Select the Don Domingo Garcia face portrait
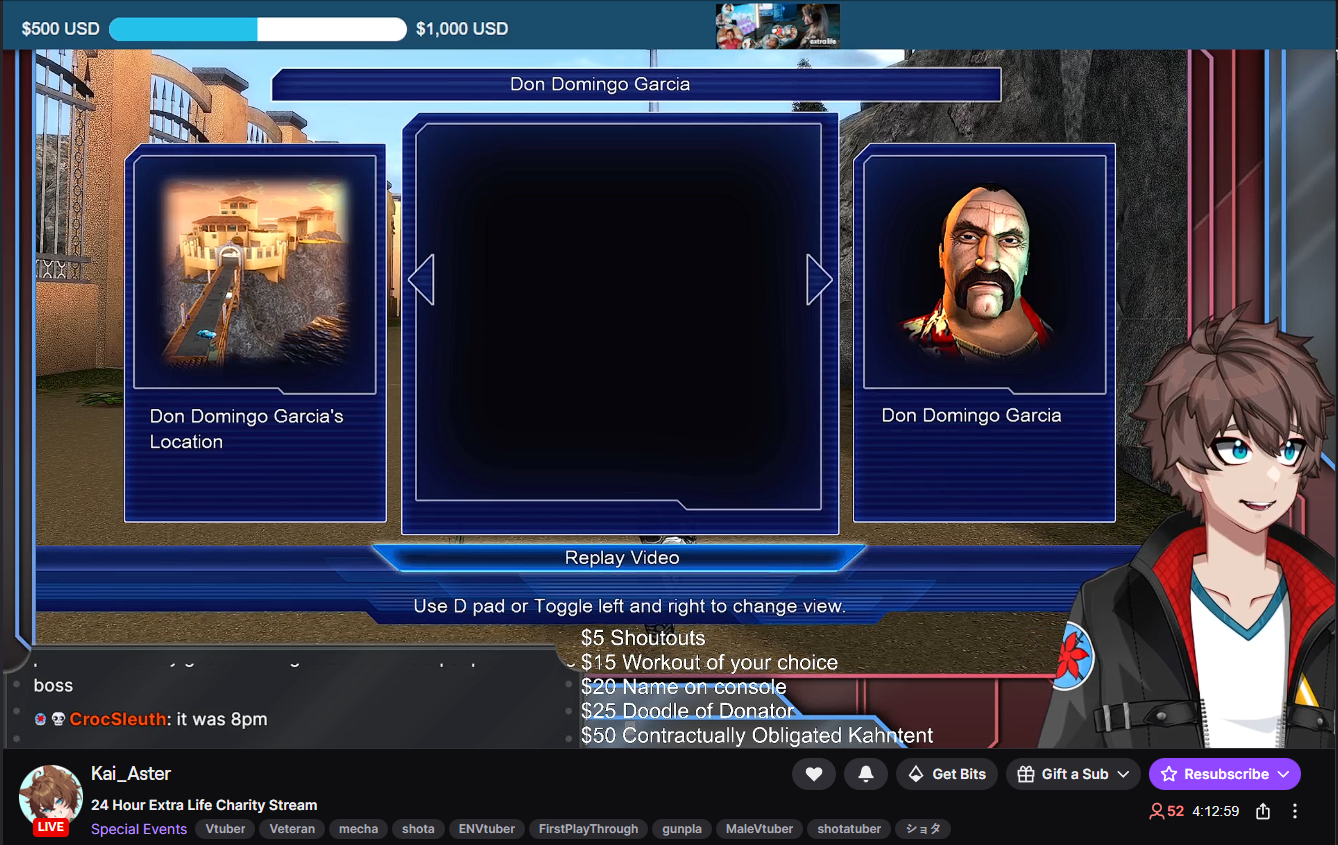 tap(985, 272)
